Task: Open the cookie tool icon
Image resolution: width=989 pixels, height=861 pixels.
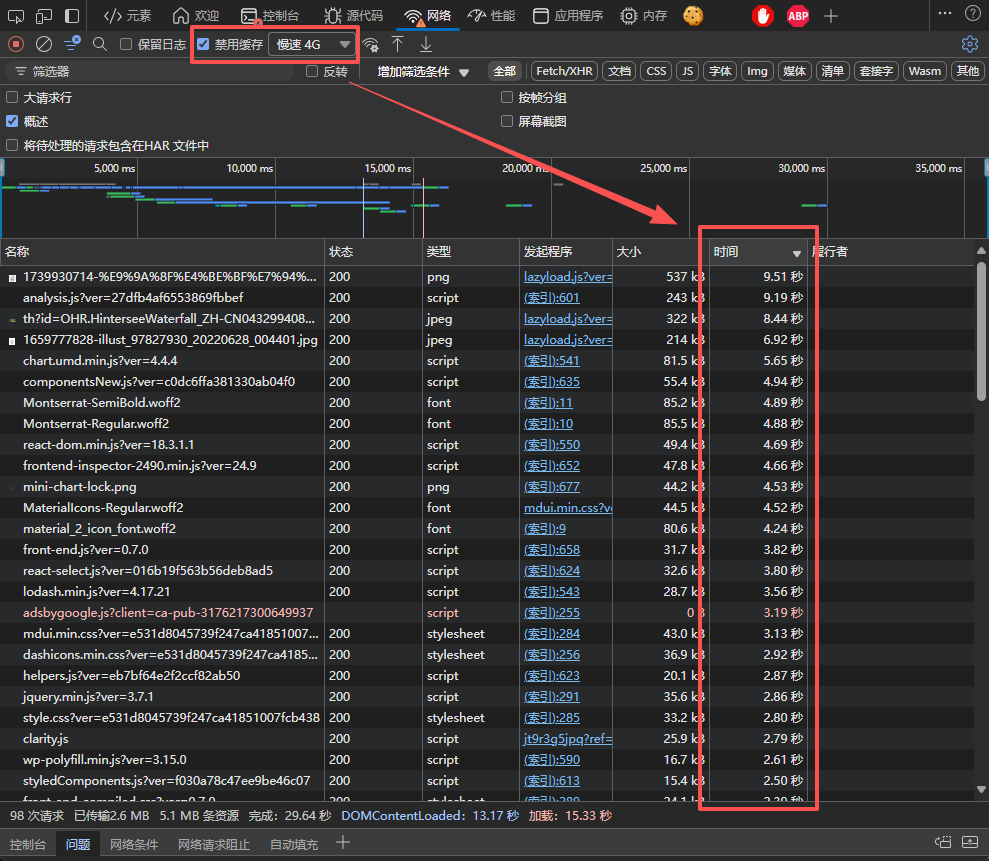Action: (692, 16)
